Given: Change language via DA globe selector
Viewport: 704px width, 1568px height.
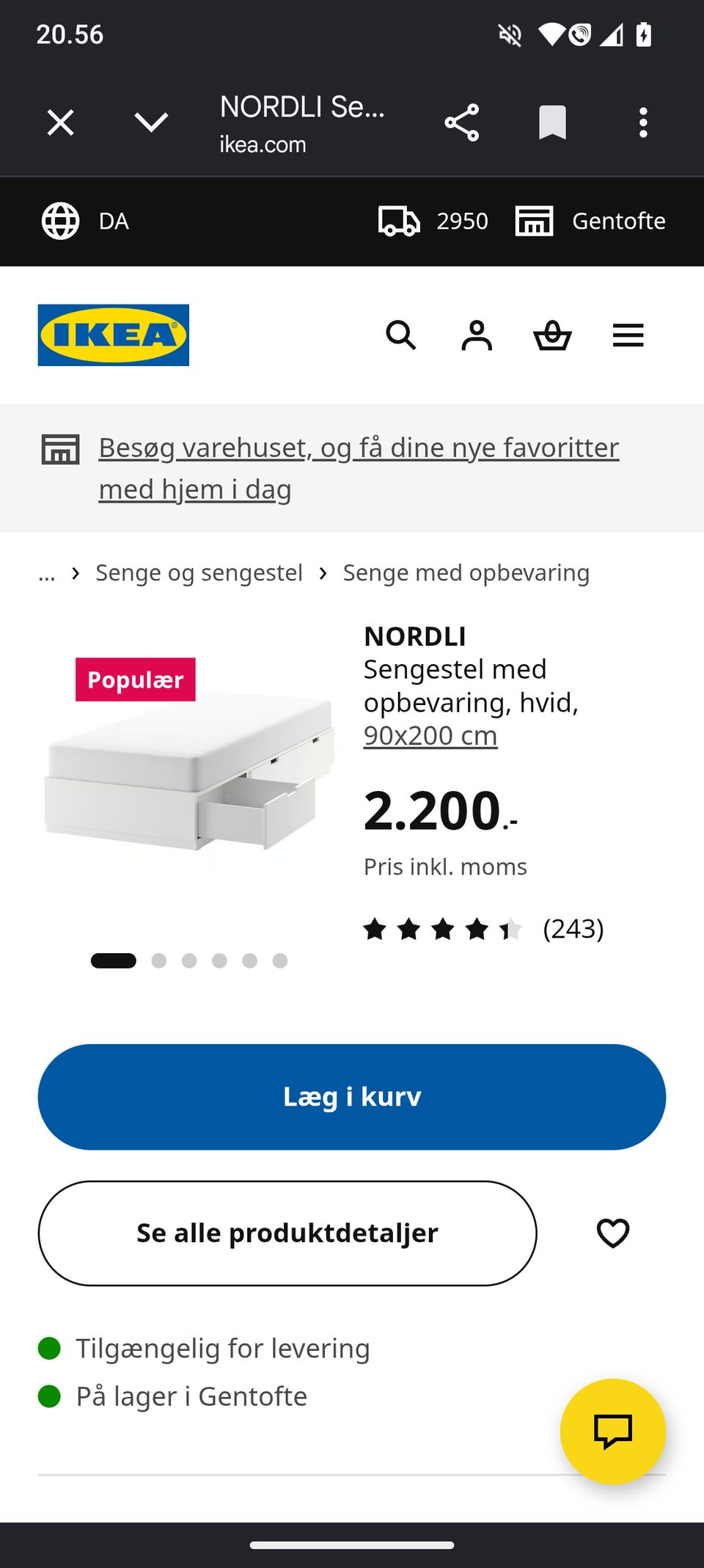Looking at the screenshot, I should click(85, 221).
